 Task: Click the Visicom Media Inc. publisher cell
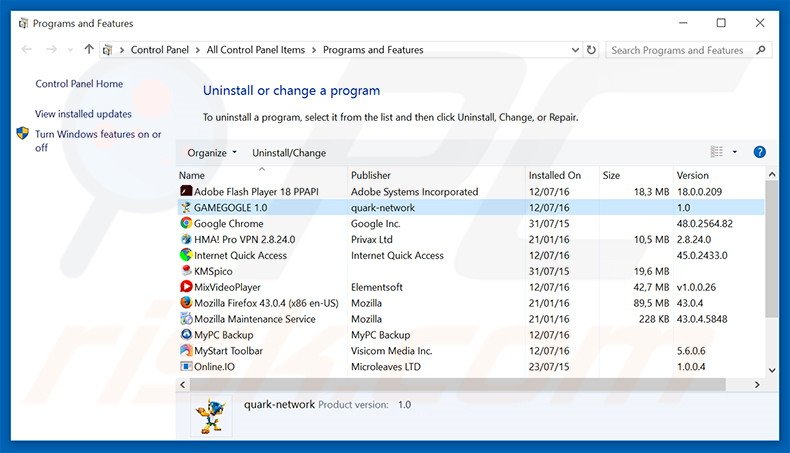pos(391,351)
